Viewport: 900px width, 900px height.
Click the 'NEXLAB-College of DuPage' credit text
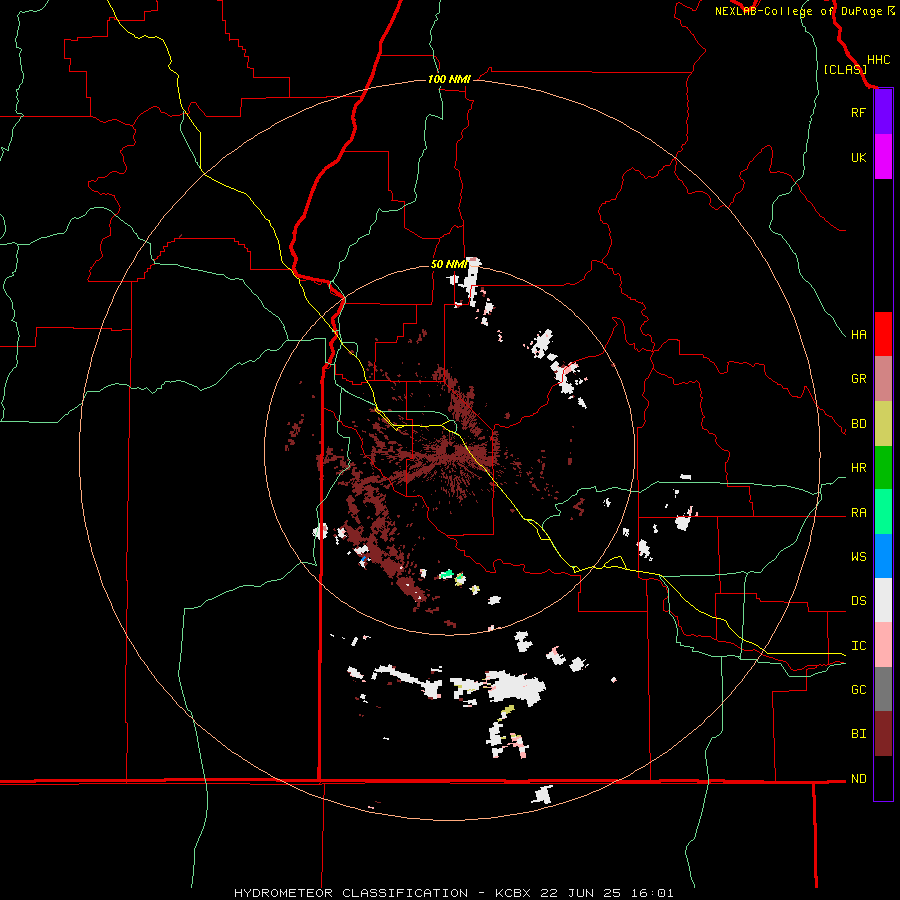(800, 11)
